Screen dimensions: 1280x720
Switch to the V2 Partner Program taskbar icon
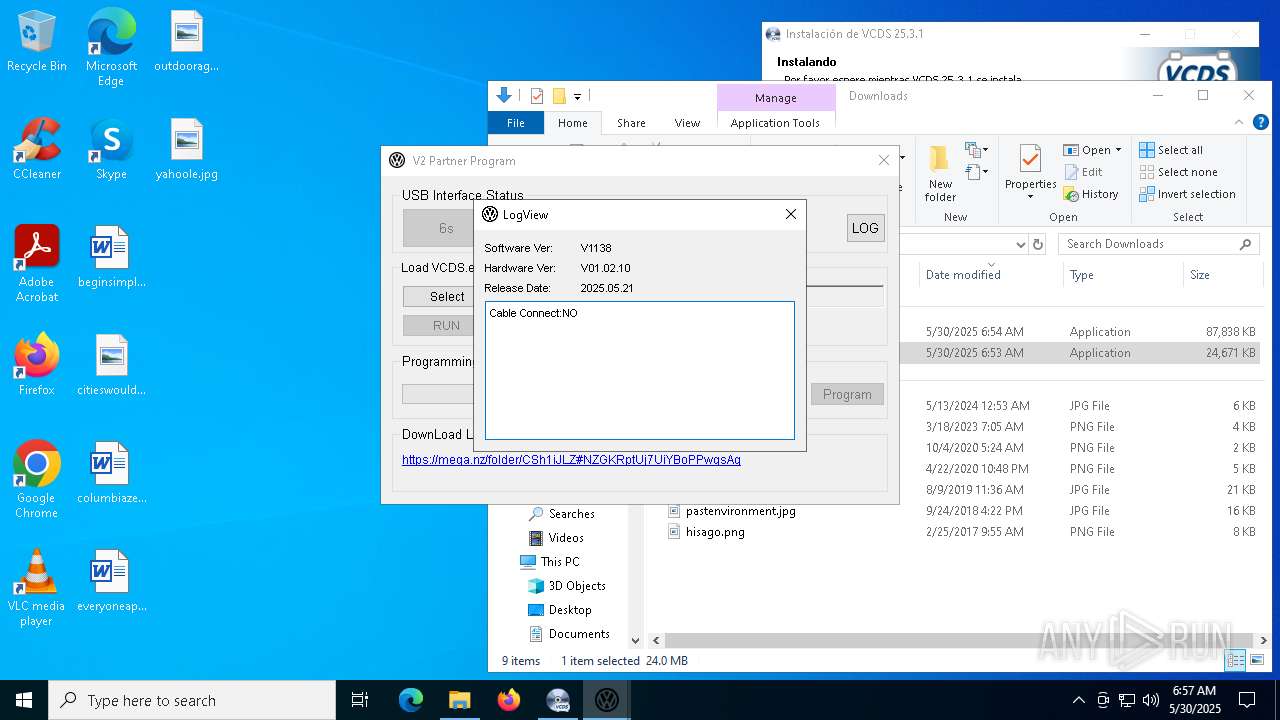coord(606,700)
